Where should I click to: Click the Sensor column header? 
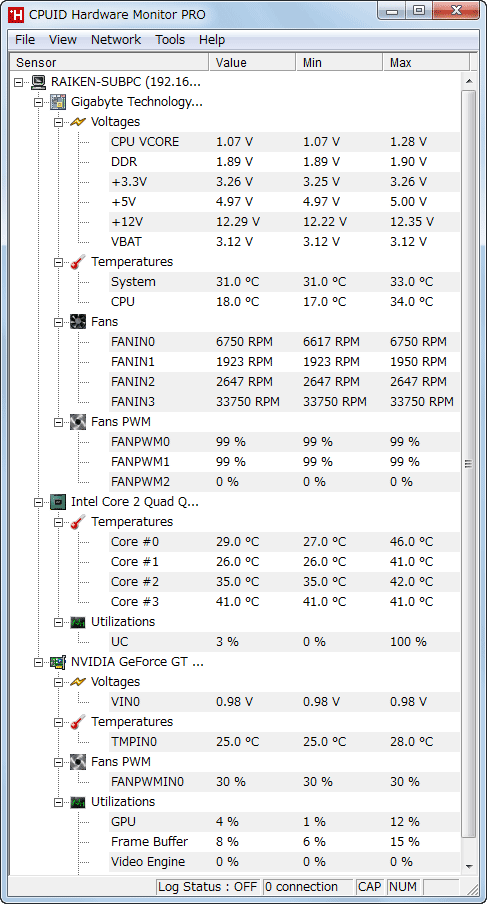[x=110, y=62]
